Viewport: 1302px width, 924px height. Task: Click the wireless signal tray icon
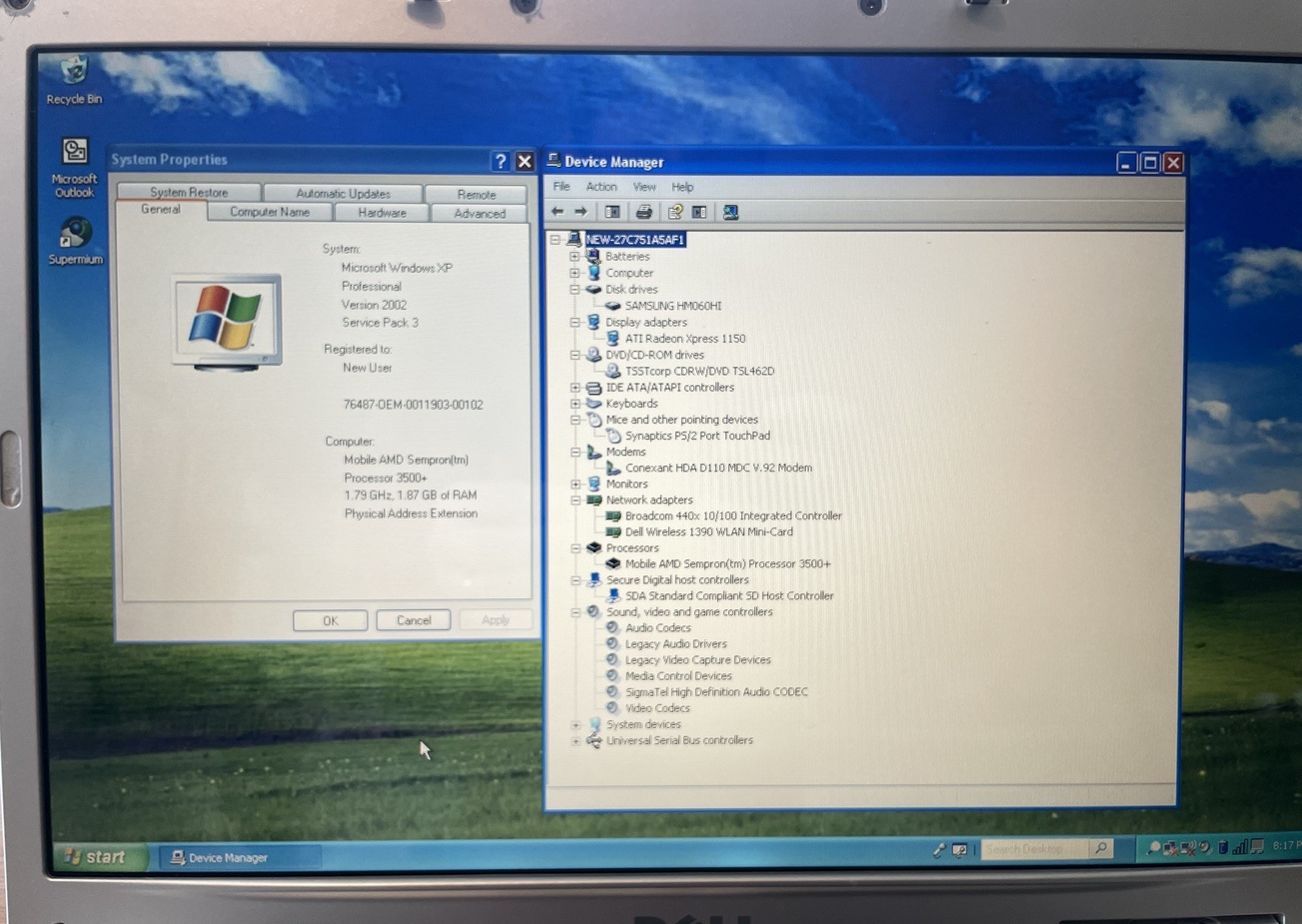(x=1239, y=848)
